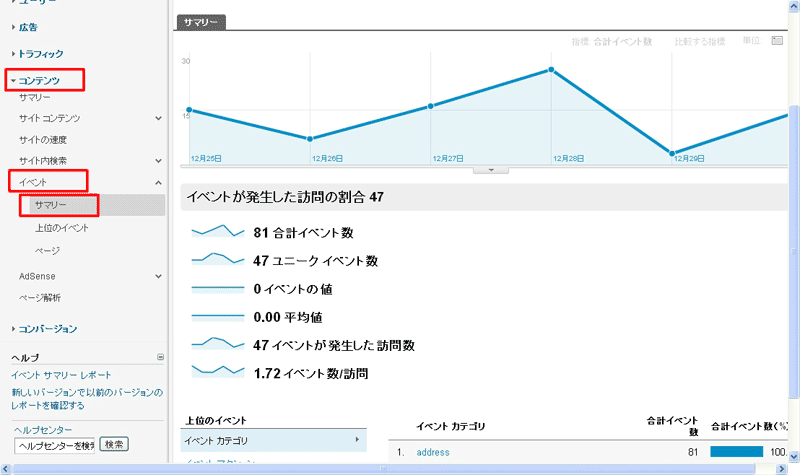Image resolution: width=800 pixels, height=475 pixels.
Task: Open ページ under イベント
Action: 47,251
